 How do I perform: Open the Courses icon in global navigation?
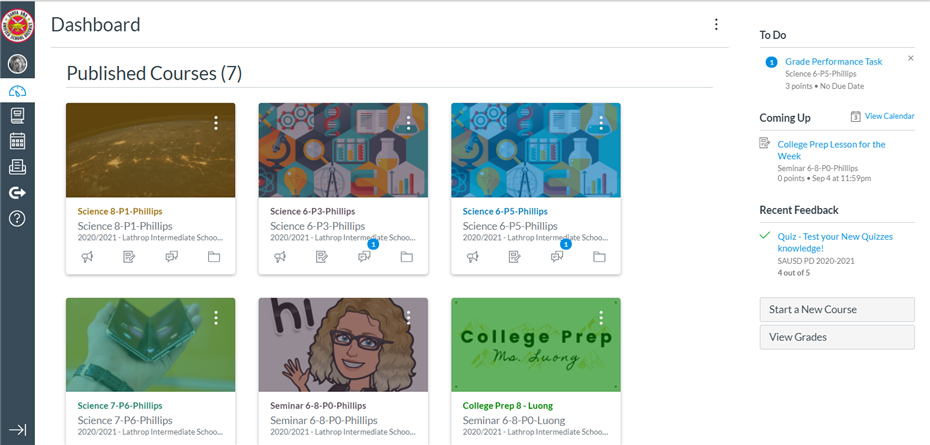tap(17, 116)
